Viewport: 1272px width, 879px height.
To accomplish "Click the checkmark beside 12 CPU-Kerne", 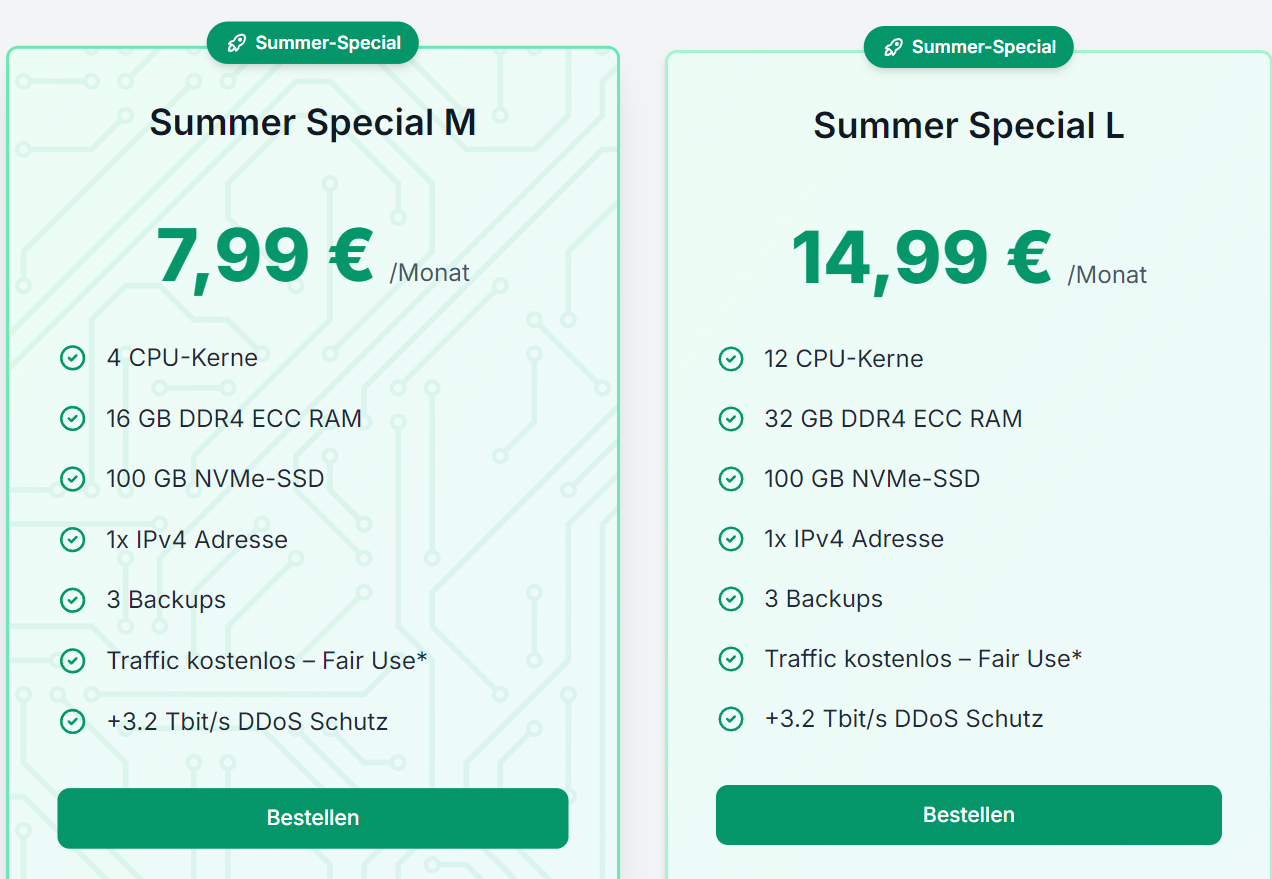I will [x=731, y=359].
